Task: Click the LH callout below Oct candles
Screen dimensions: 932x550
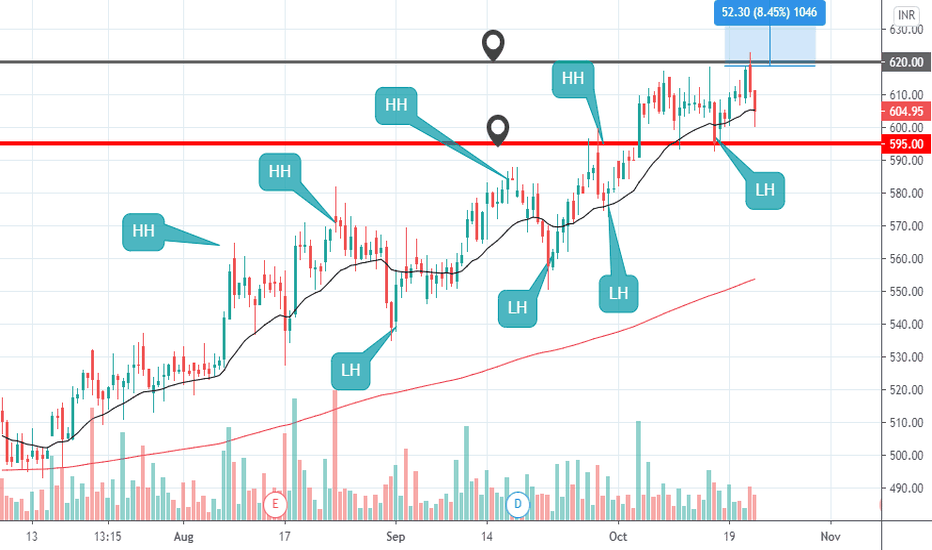Action: pyautogui.click(x=618, y=293)
